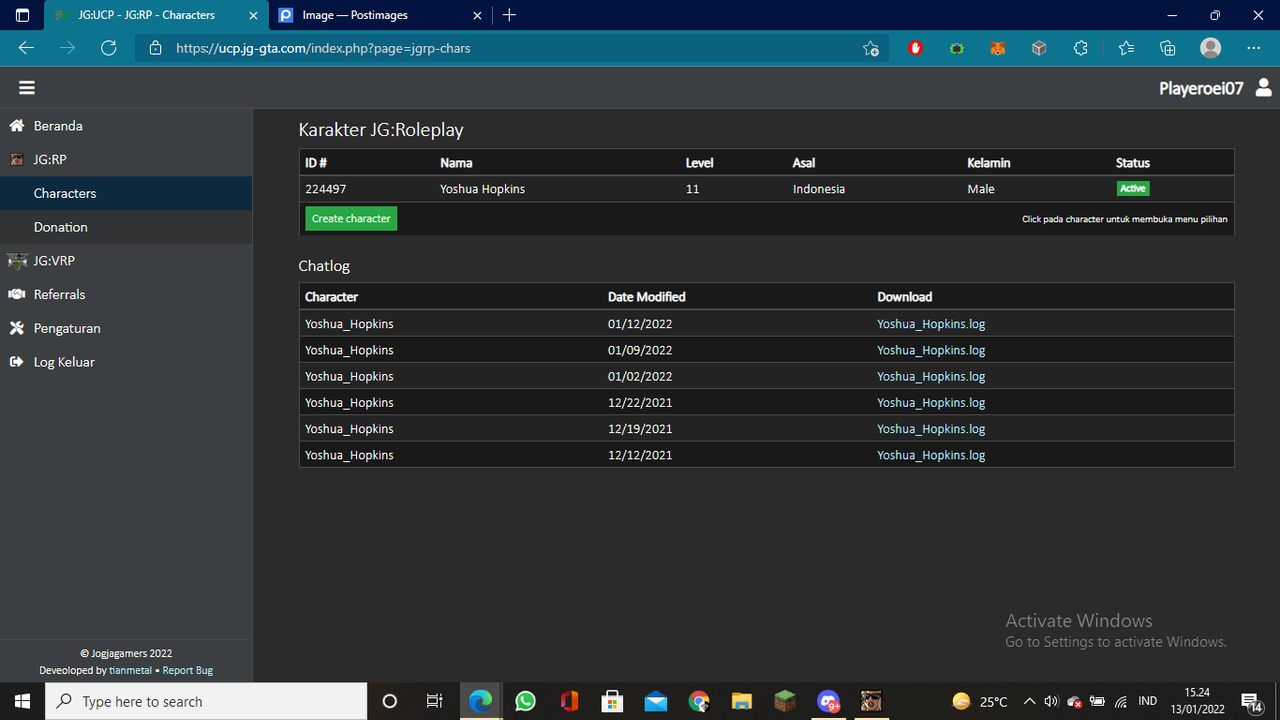
Task: Click the user profile icon beside Playeroei07
Action: pyautogui.click(x=1263, y=88)
